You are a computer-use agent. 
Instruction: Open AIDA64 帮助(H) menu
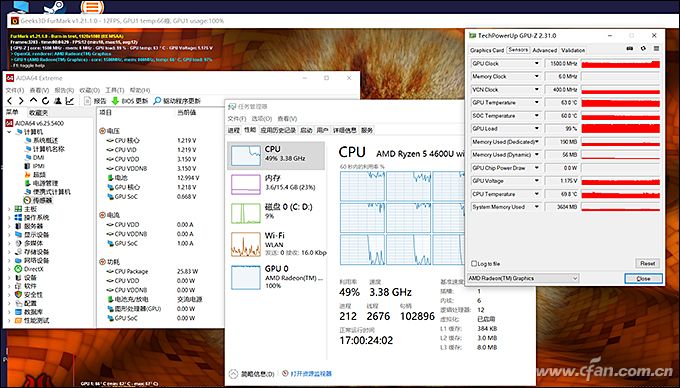pos(140,90)
